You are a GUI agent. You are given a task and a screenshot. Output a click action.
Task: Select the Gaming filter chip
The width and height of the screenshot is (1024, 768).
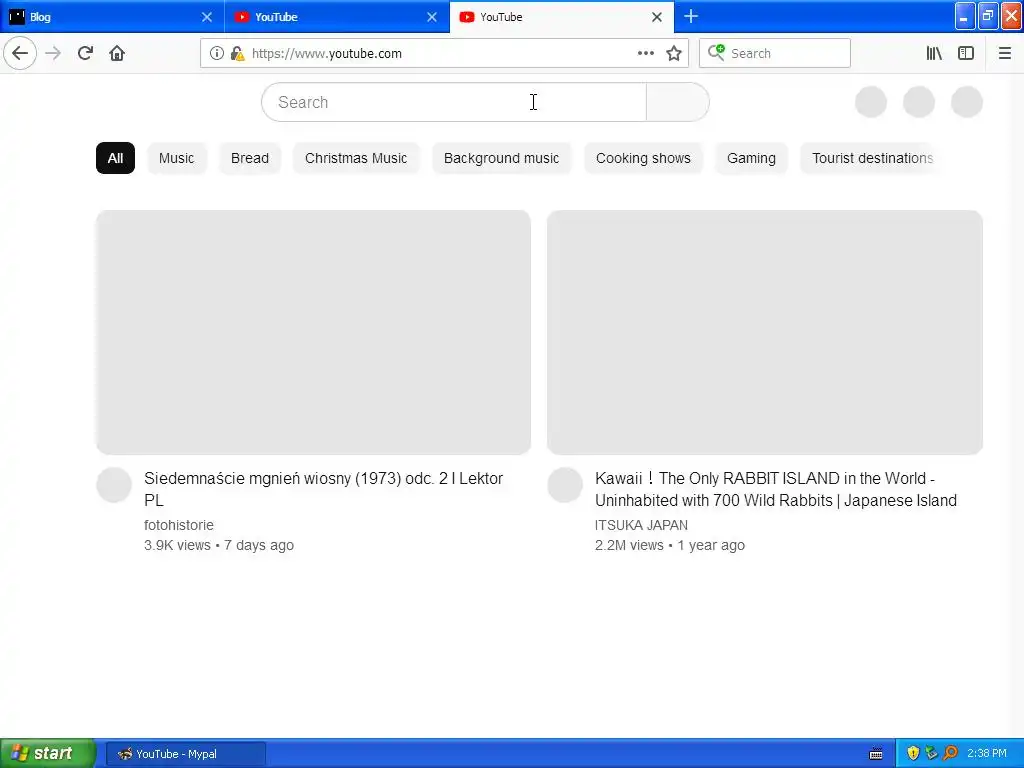point(751,158)
